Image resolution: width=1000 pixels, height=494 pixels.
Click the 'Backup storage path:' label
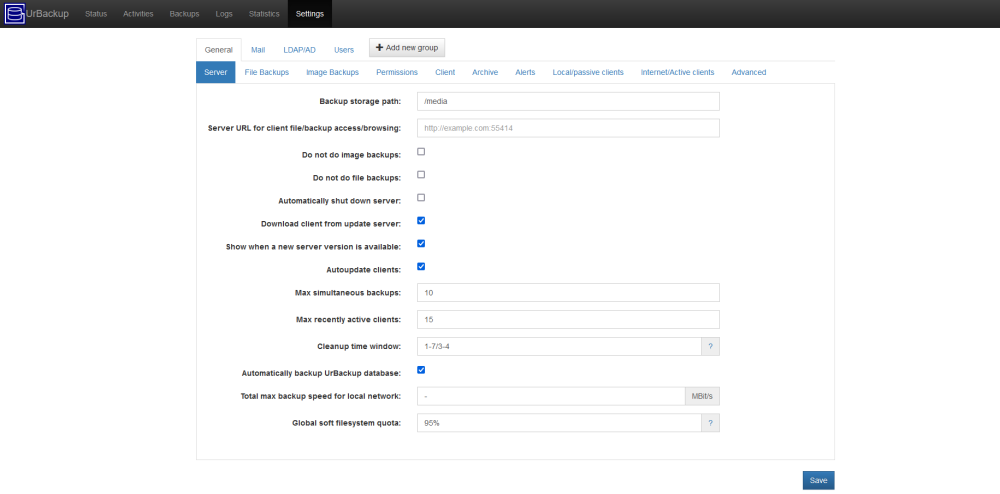[x=360, y=101]
